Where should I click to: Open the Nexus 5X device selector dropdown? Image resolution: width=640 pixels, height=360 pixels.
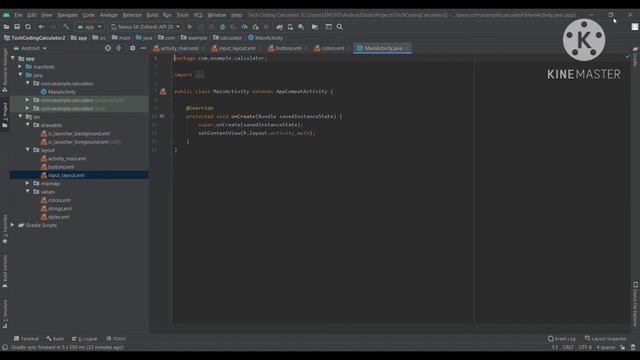coord(145,27)
